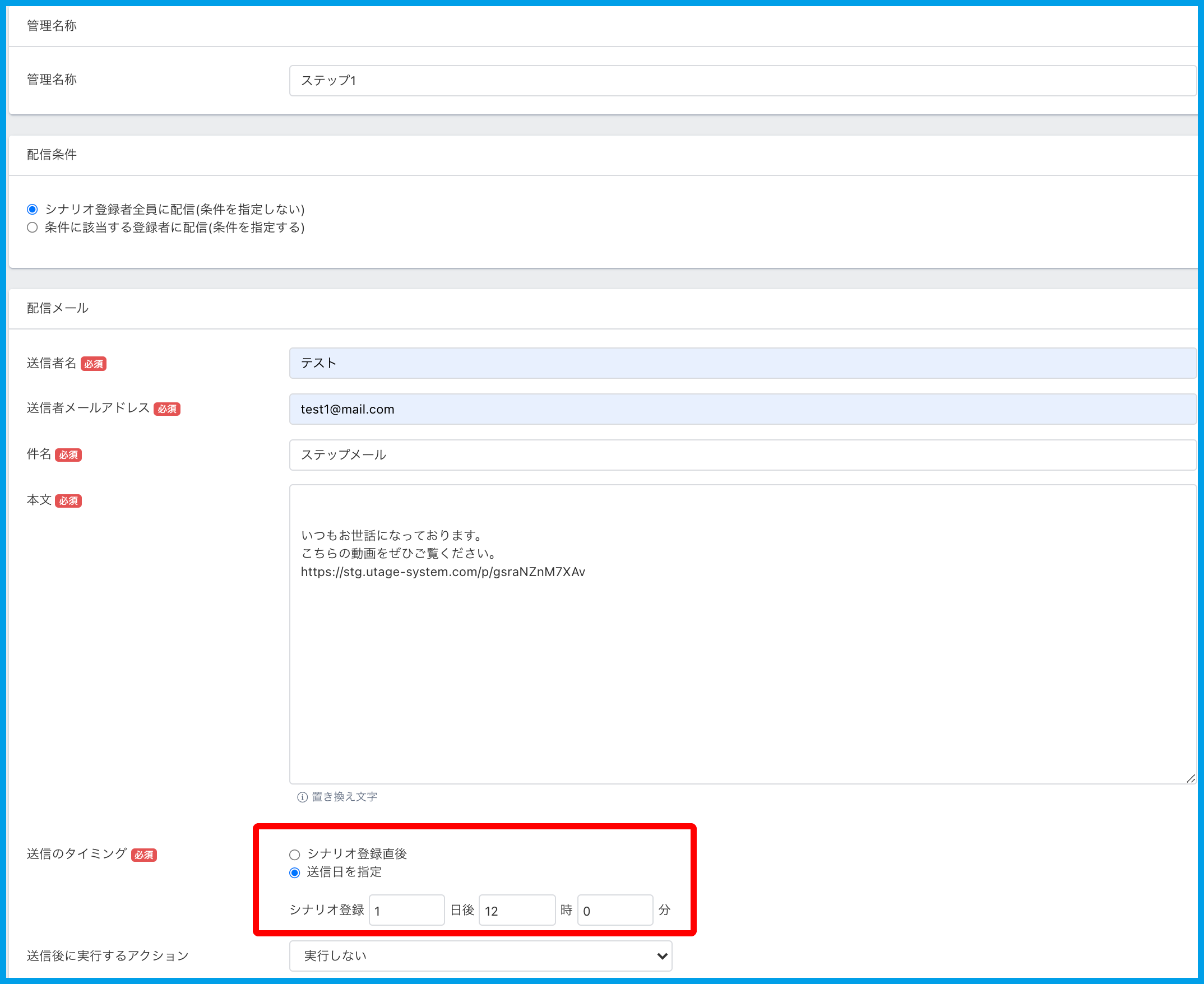This screenshot has height=984, width=1204.
Task: Select シナリオ登録者全員に配信 radio option
Action: click(33, 209)
